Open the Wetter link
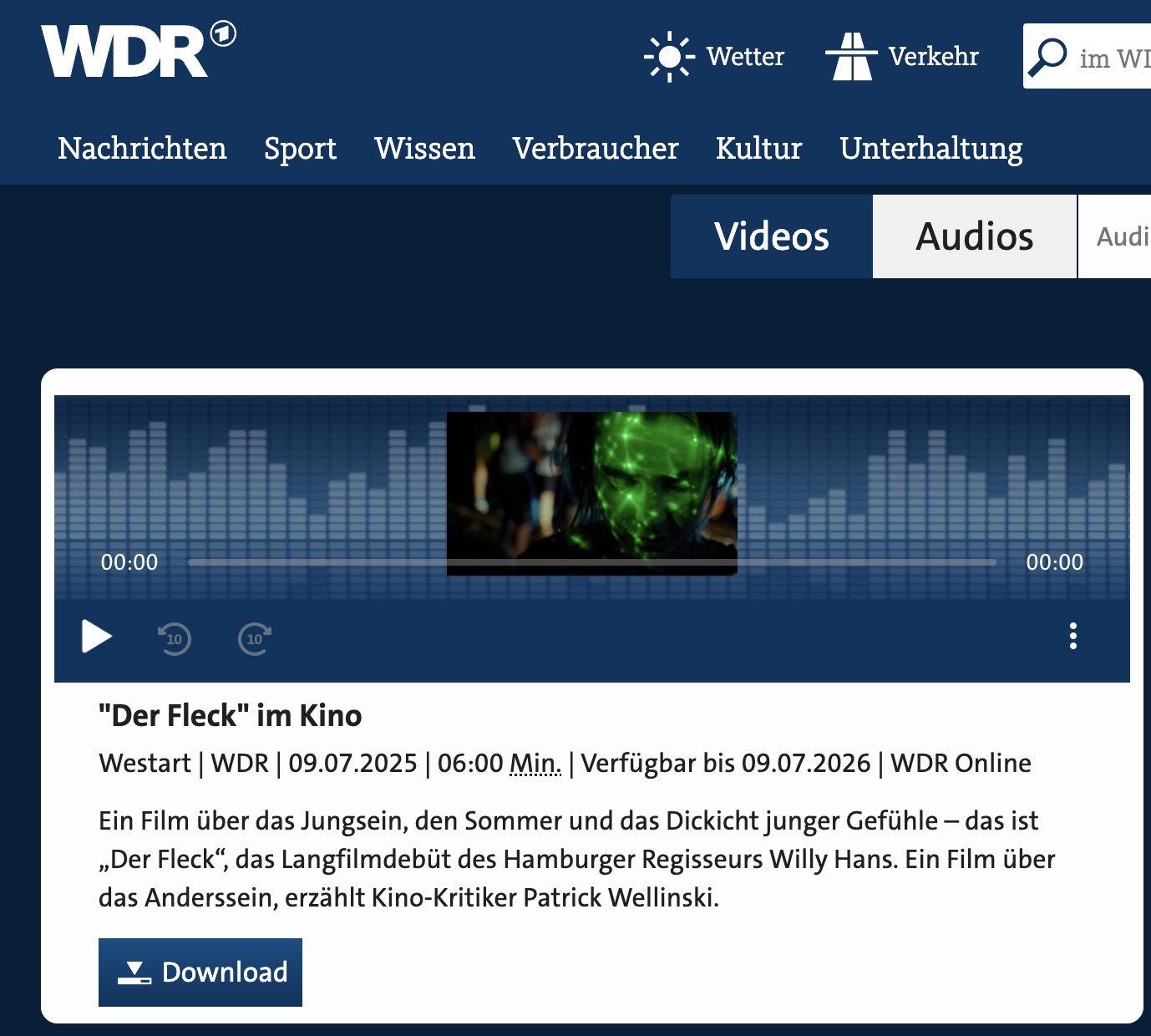The image size is (1151, 1036). [745, 57]
